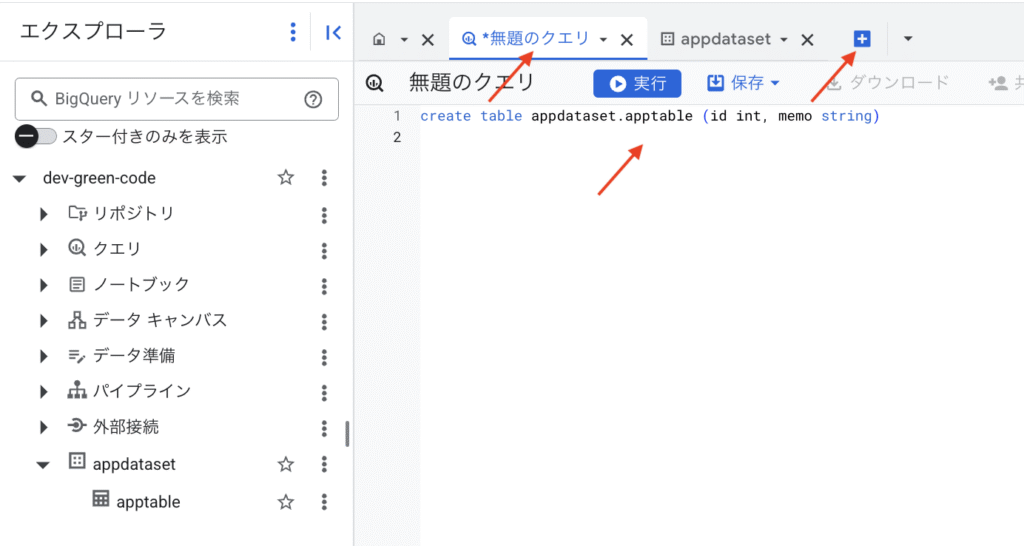1024x546 pixels.
Task: Star the appdataset dataset
Action: click(x=286, y=464)
